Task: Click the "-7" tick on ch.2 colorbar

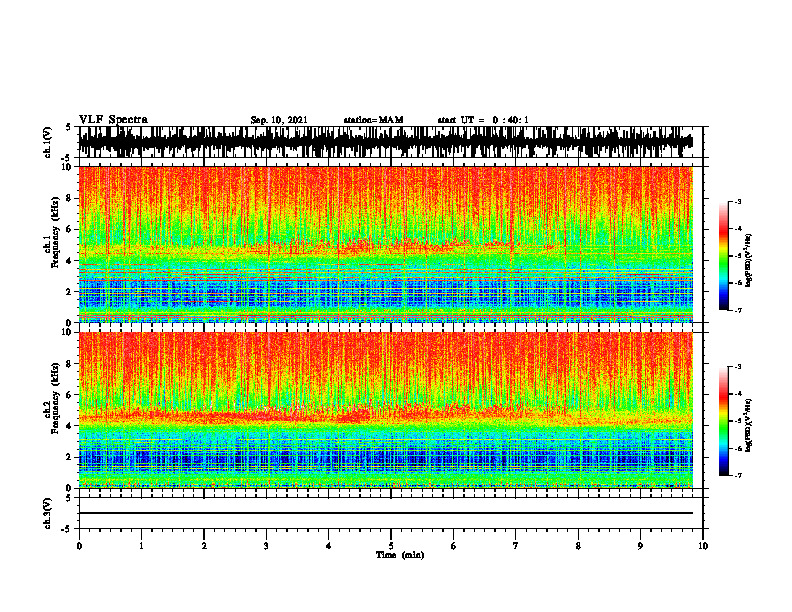Action: pos(738,475)
